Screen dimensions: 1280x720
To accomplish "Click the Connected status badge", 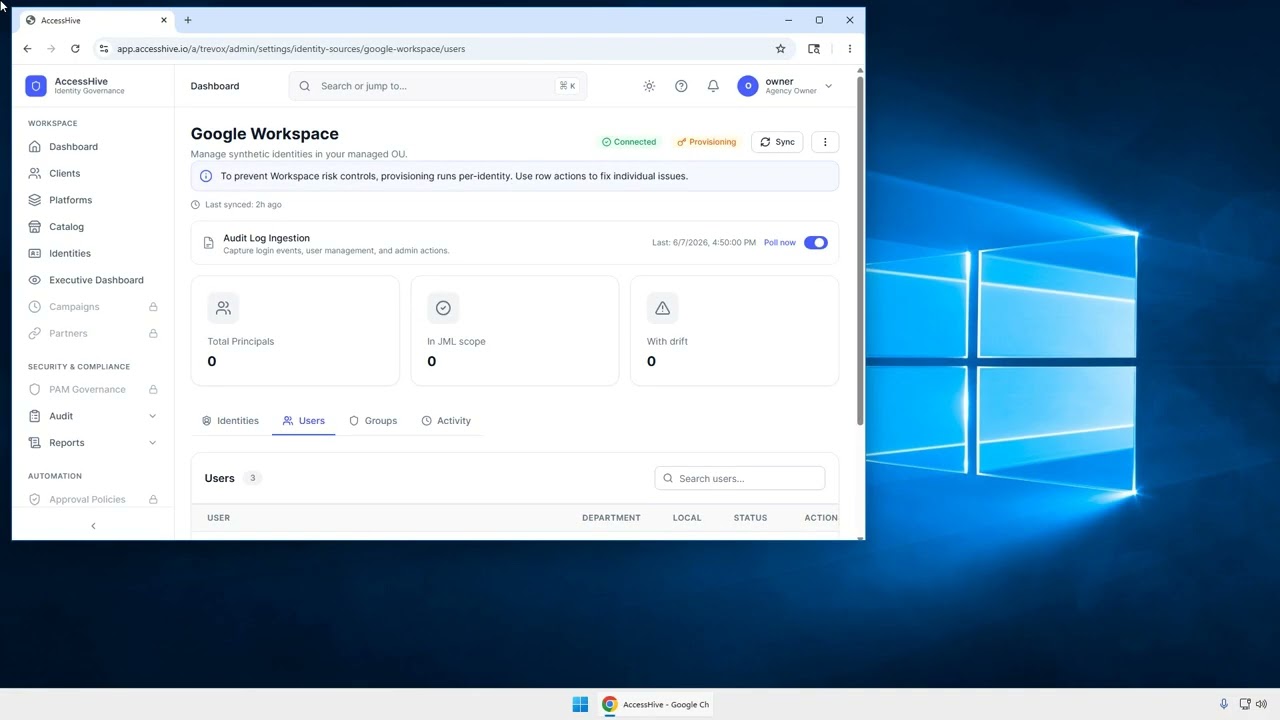I will click(x=629, y=142).
